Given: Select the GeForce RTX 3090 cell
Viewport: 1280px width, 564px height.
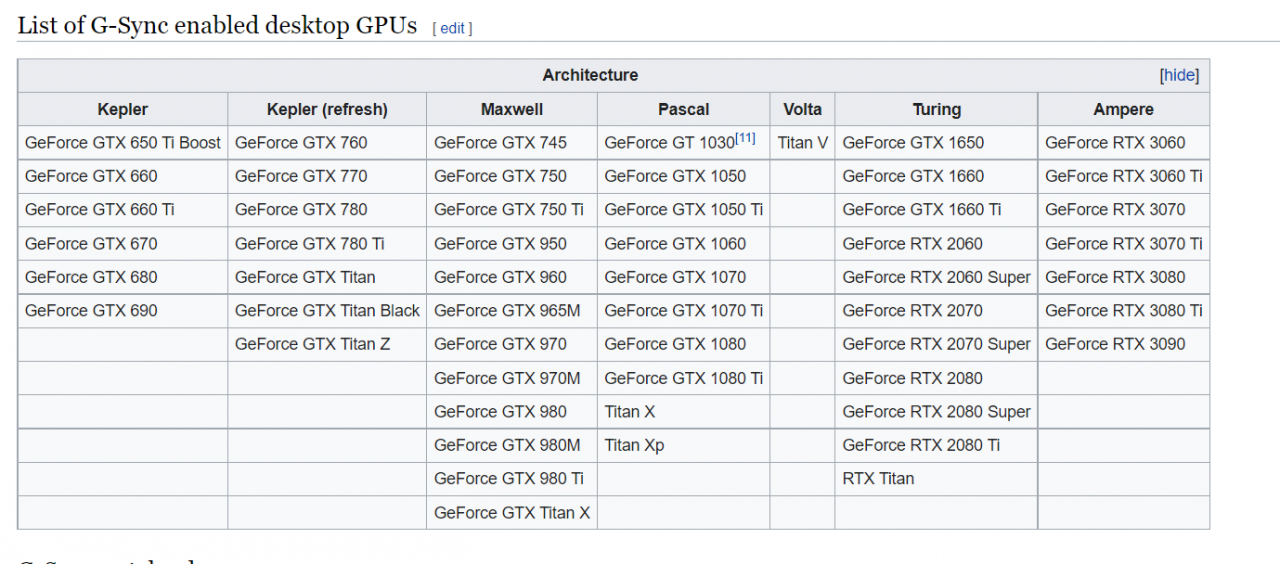Looking at the screenshot, I should click(x=1124, y=344).
